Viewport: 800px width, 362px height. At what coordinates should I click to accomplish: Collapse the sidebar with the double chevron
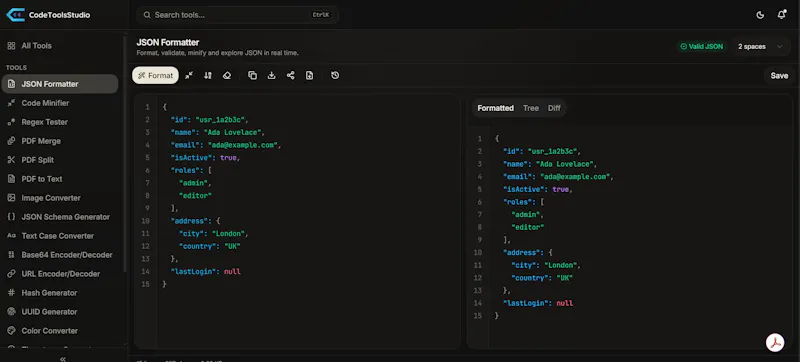(63, 359)
